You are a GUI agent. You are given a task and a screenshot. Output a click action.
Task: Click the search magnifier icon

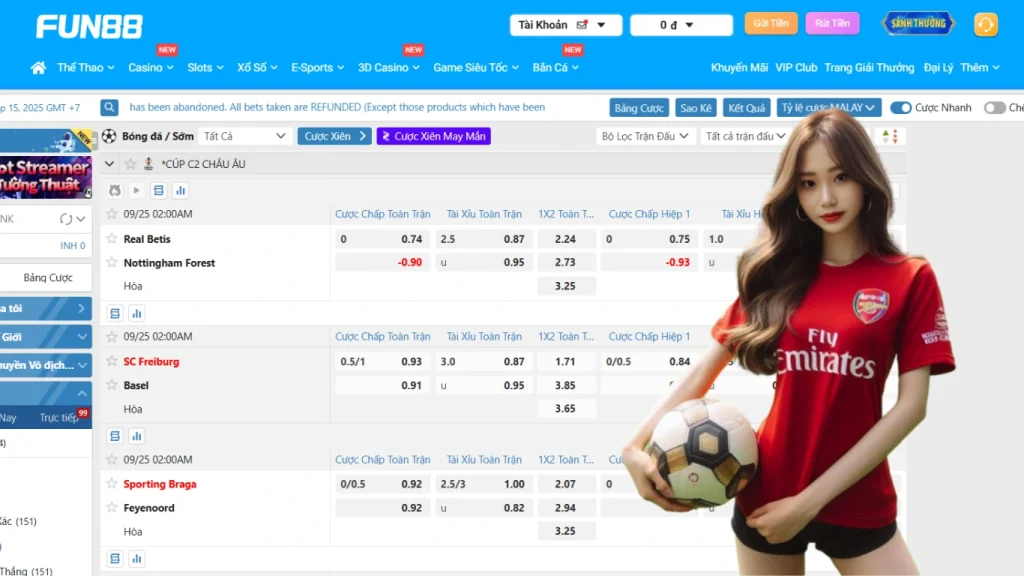(109, 107)
